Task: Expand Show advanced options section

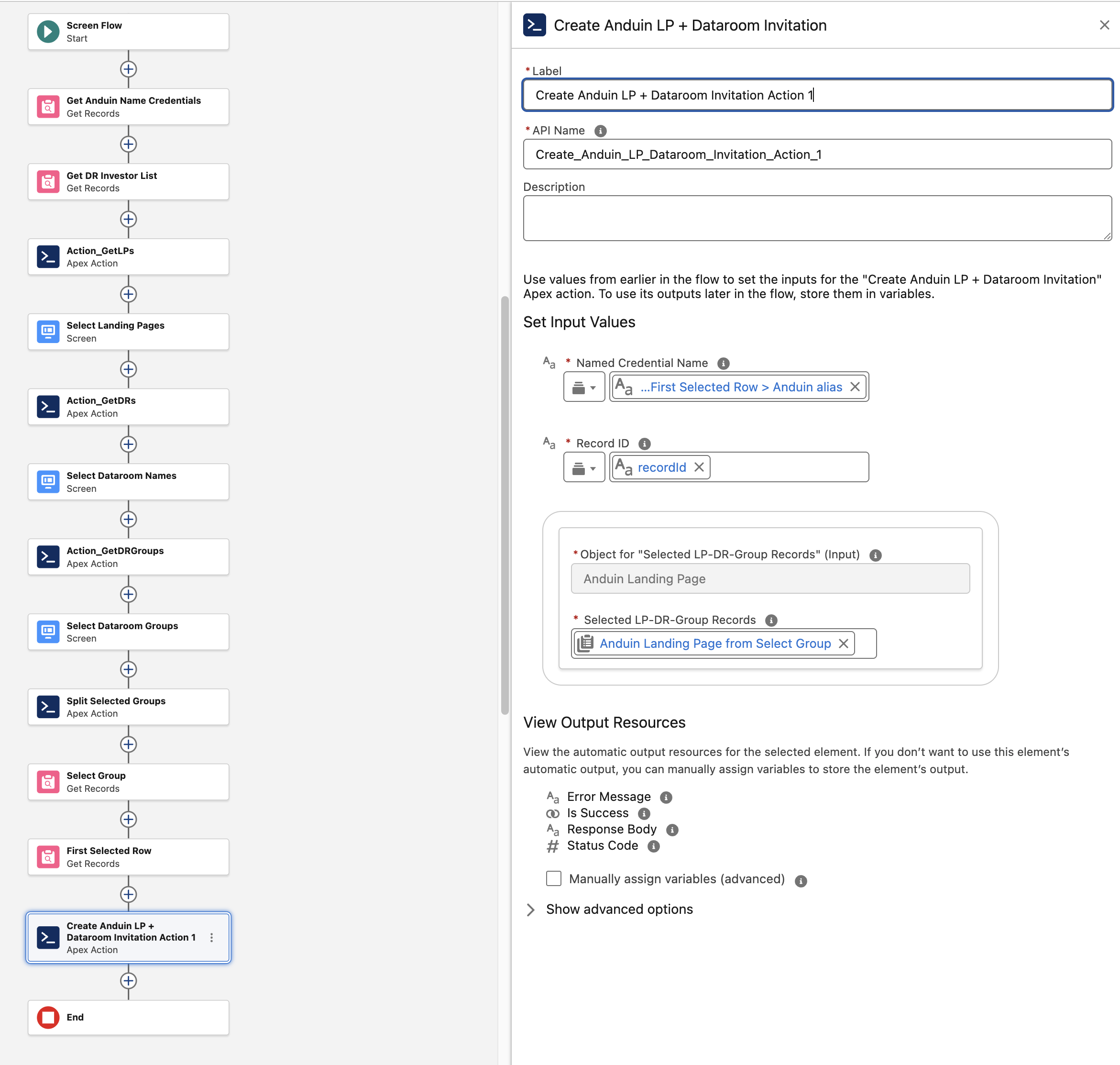Action: [610, 910]
